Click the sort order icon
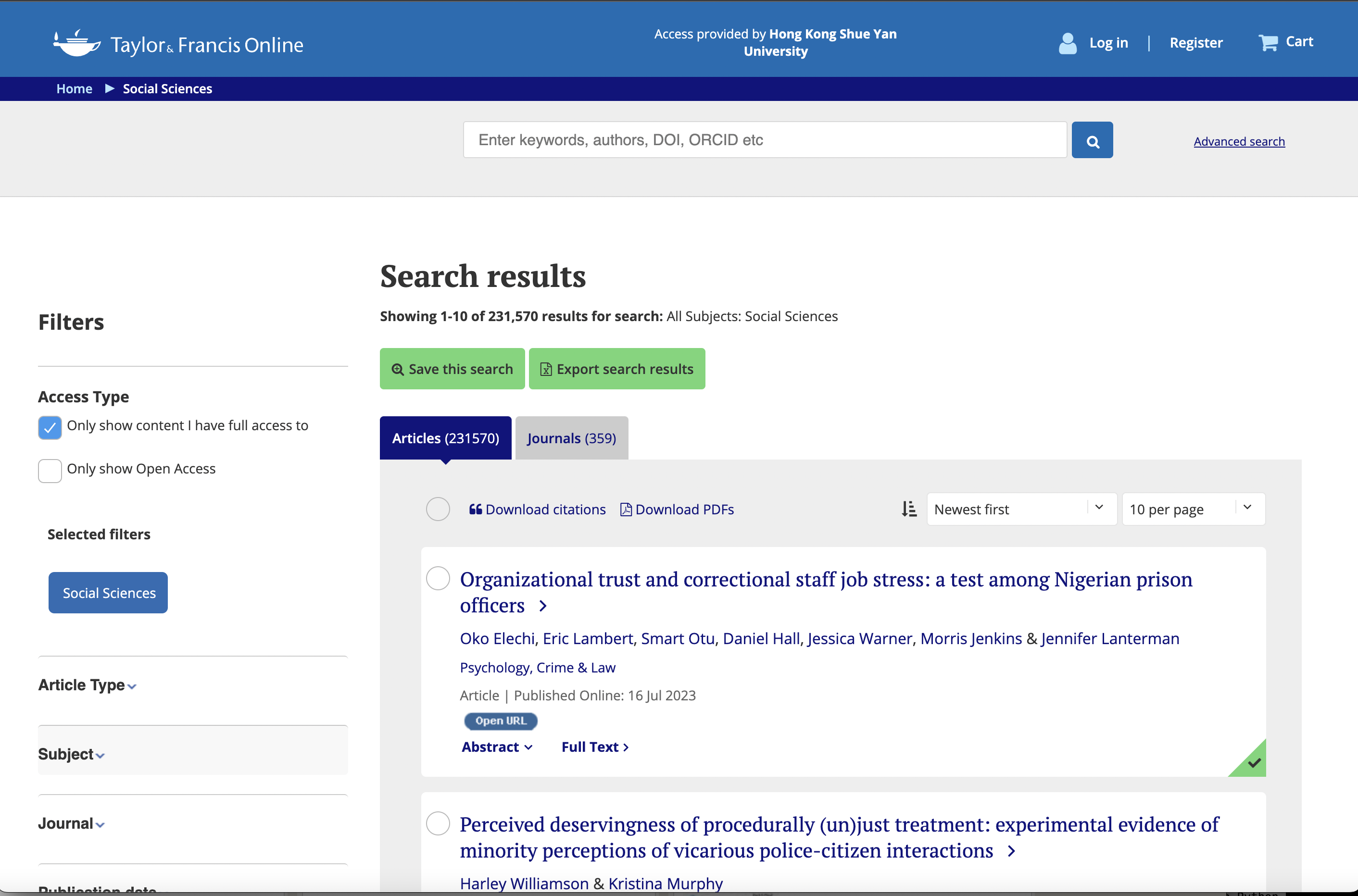 tap(909, 509)
